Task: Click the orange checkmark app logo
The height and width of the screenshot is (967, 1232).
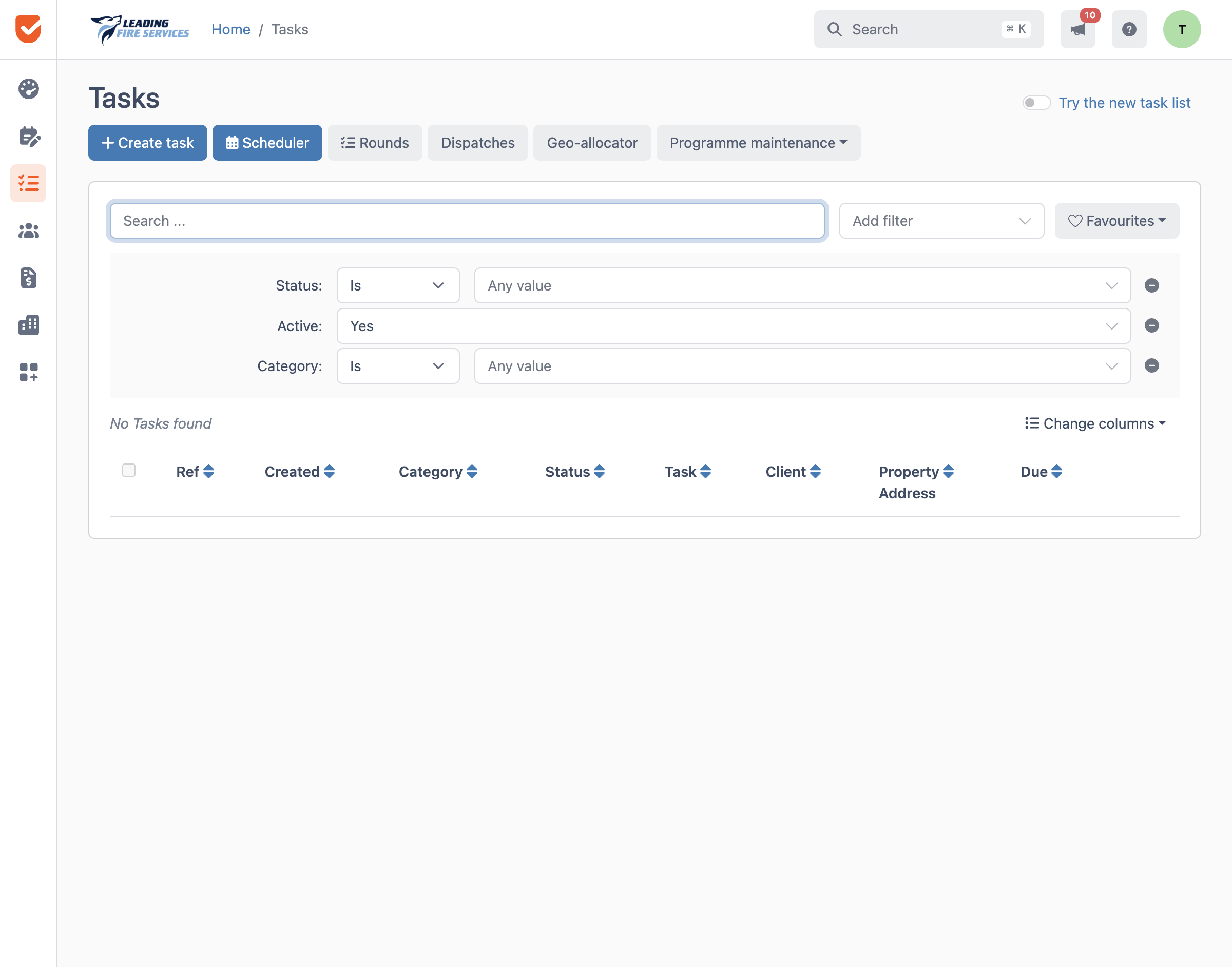Action: coord(28,29)
